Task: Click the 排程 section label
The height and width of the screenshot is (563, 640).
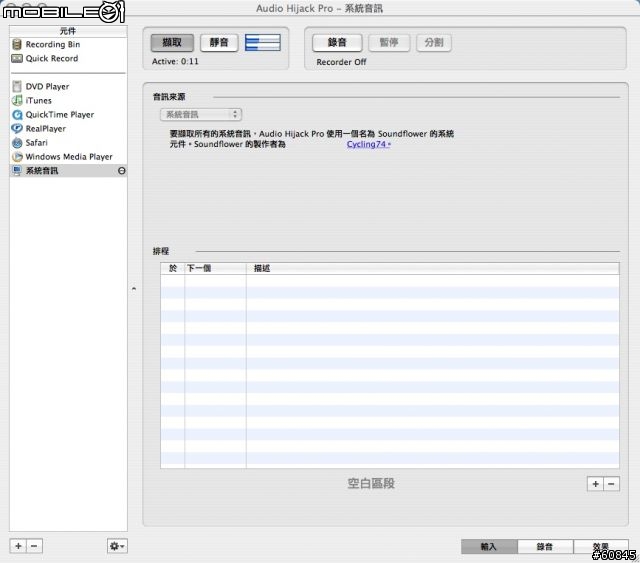Action: point(161,251)
